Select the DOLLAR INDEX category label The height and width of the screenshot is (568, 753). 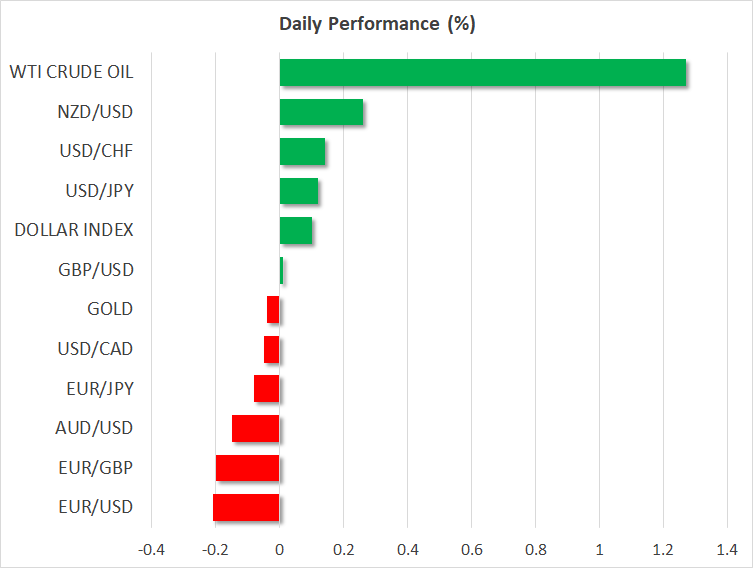tap(74, 230)
